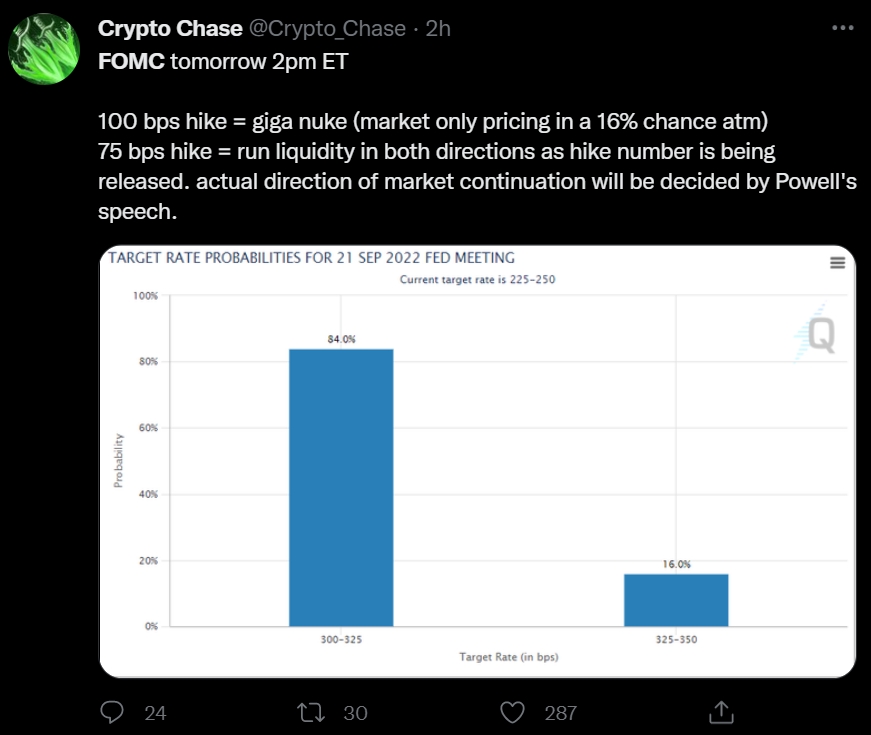The height and width of the screenshot is (735, 871).
Task: Open the @Crypto_Chase handle link
Action: (x=327, y=28)
